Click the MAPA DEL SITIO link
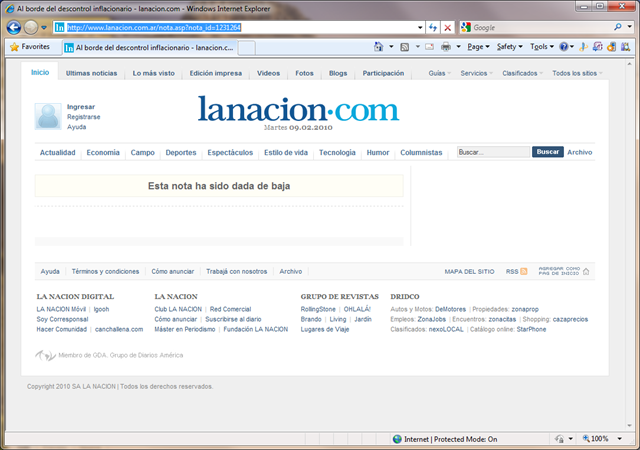The width and height of the screenshot is (640, 450). point(469,272)
